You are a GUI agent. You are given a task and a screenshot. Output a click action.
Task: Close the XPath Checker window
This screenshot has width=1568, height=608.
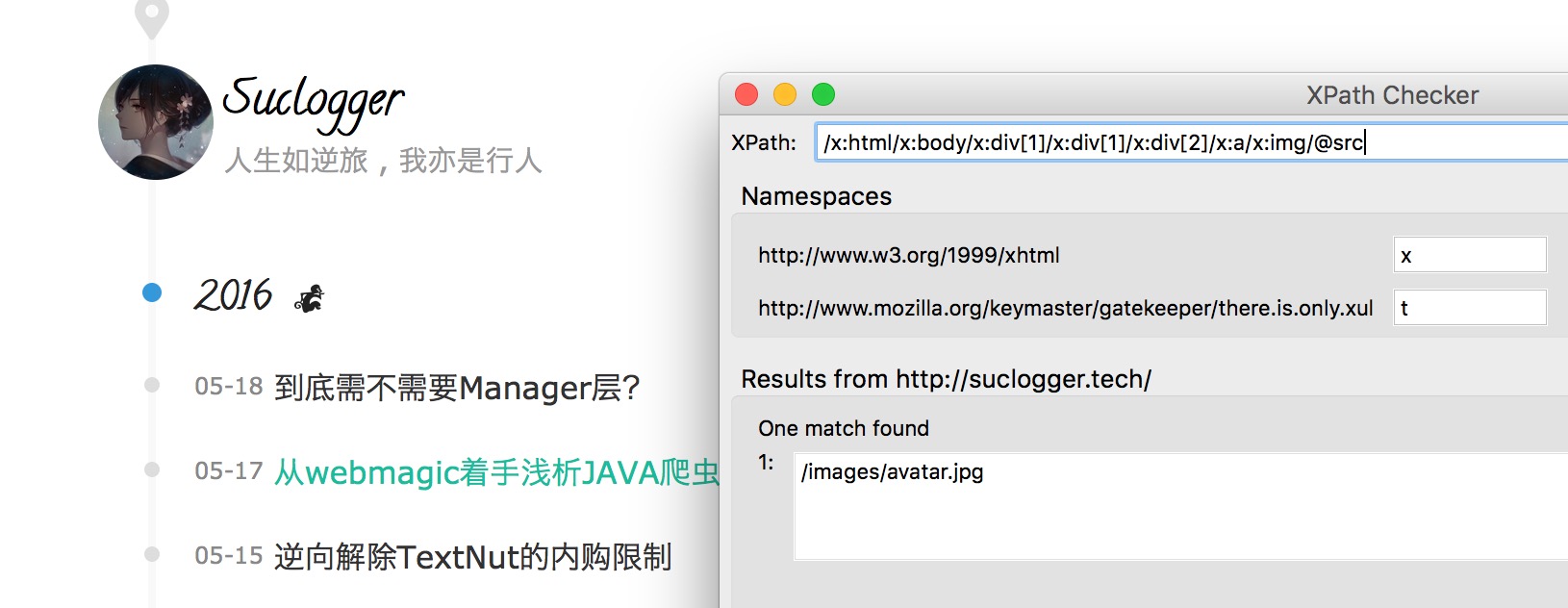pos(746,94)
